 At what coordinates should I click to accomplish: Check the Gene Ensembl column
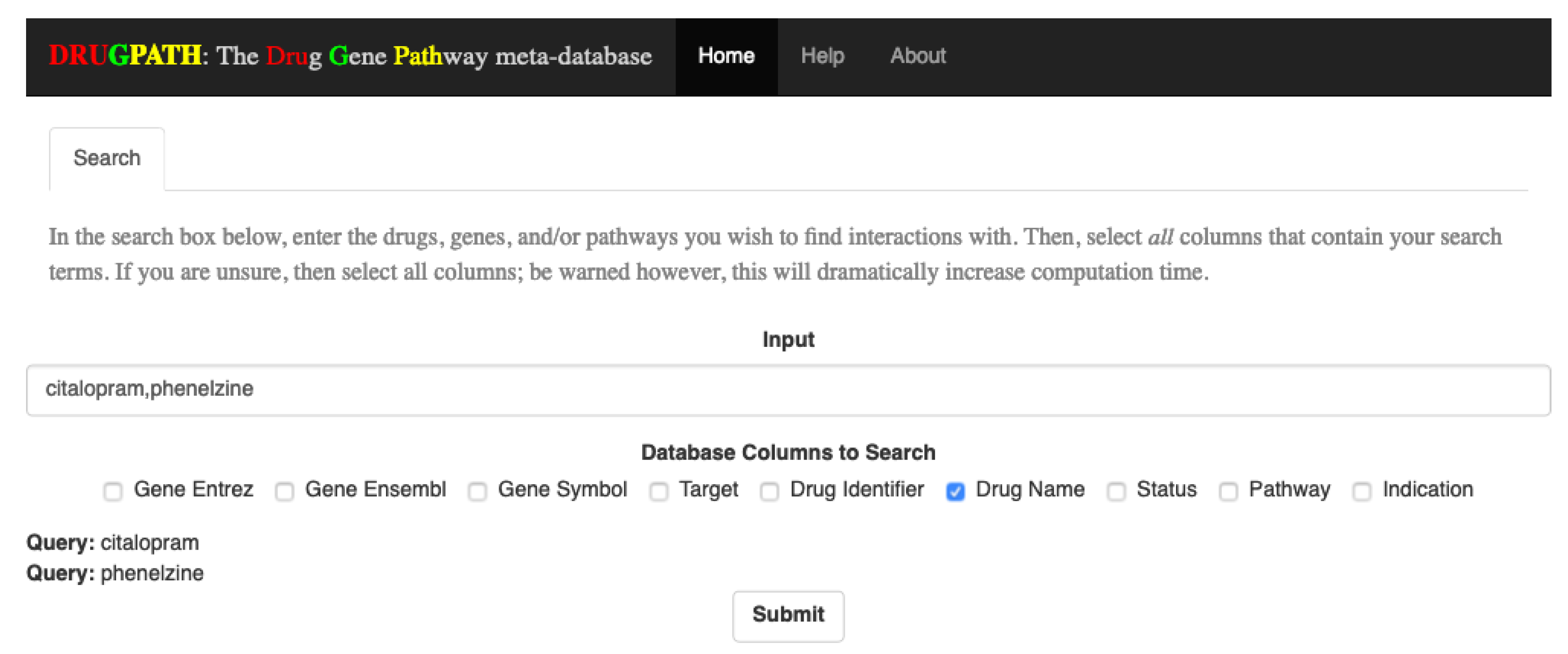click(284, 491)
